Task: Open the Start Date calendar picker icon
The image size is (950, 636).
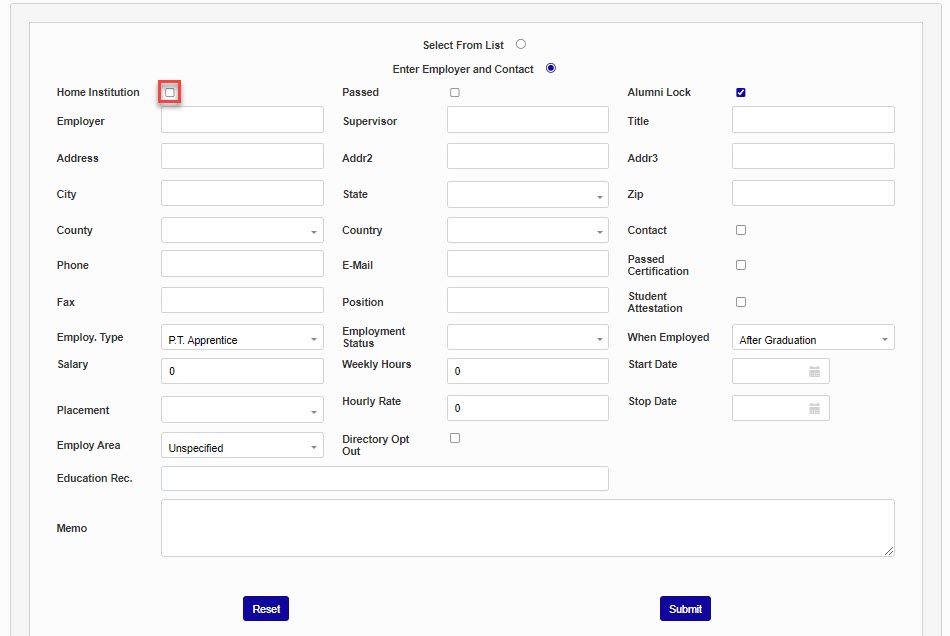Action: click(814, 372)
